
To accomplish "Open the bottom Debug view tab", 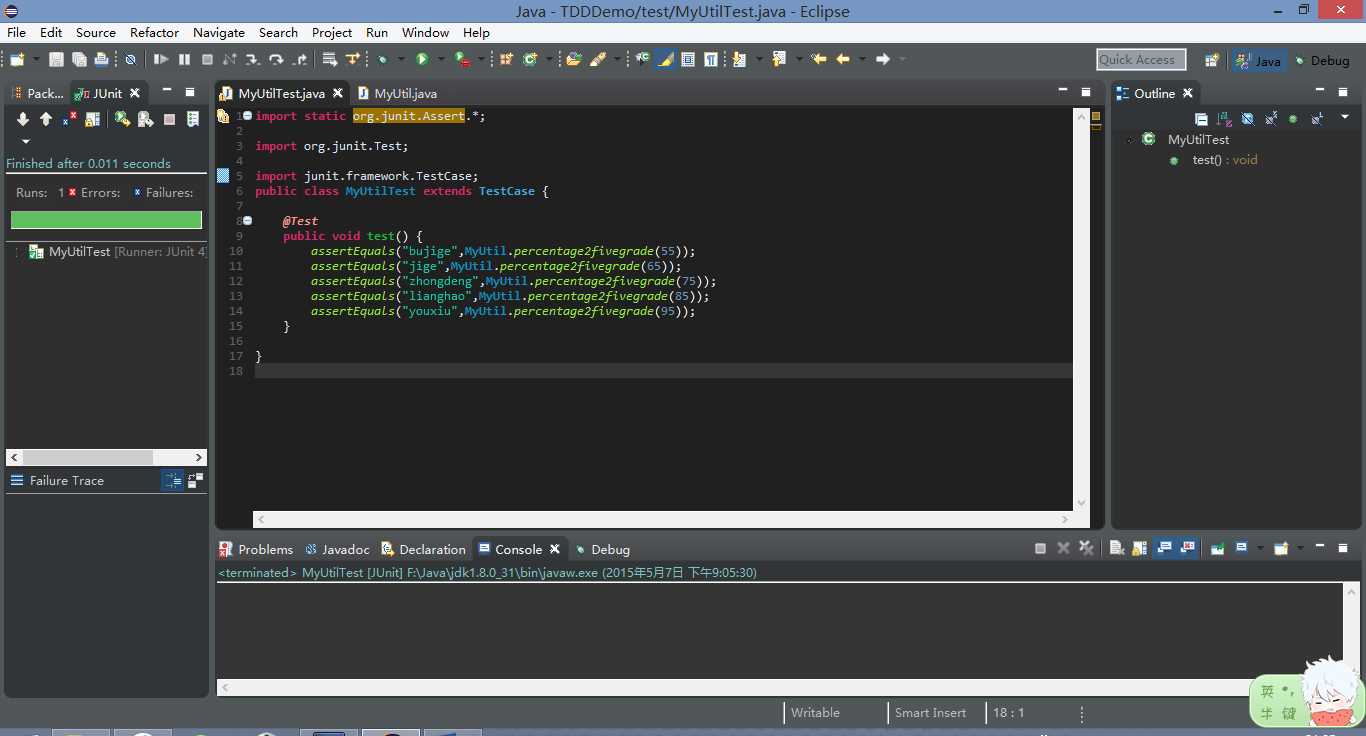I will (x=602, y=549).
